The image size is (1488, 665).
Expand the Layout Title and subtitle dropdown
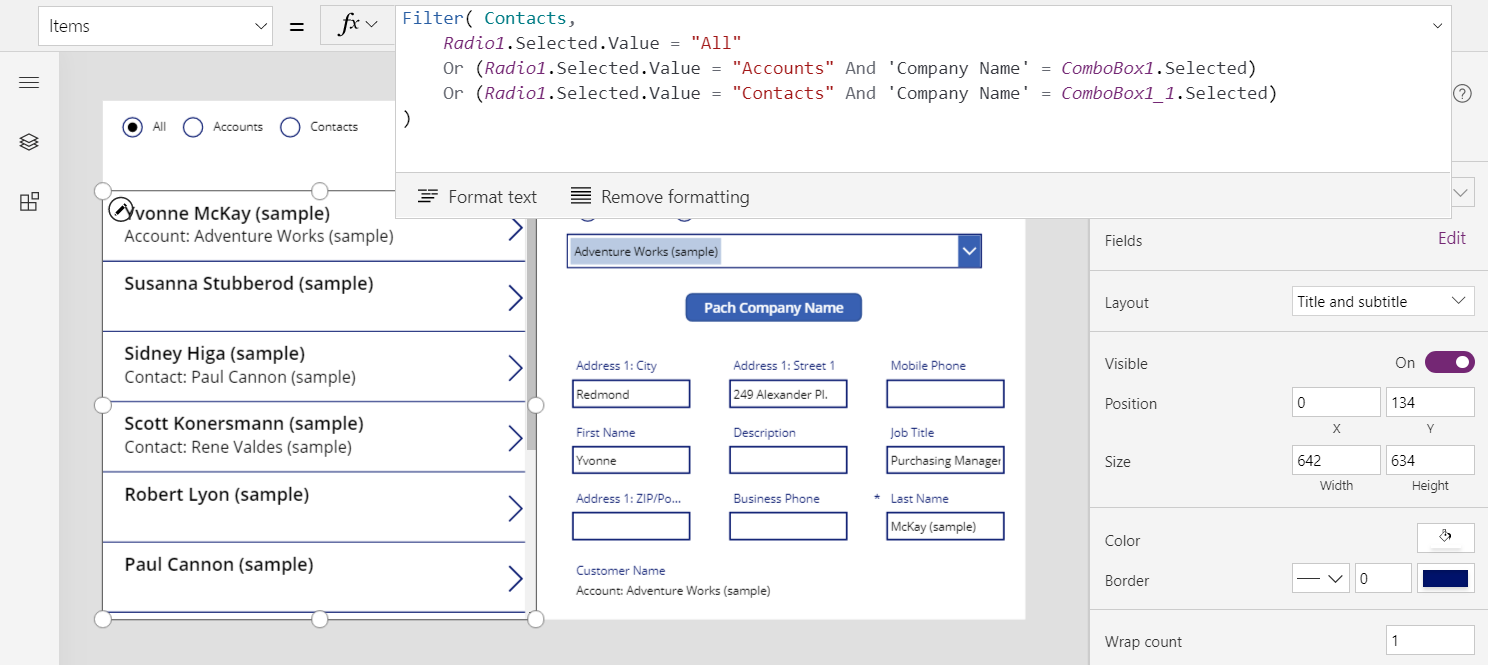click(1382, 302)
